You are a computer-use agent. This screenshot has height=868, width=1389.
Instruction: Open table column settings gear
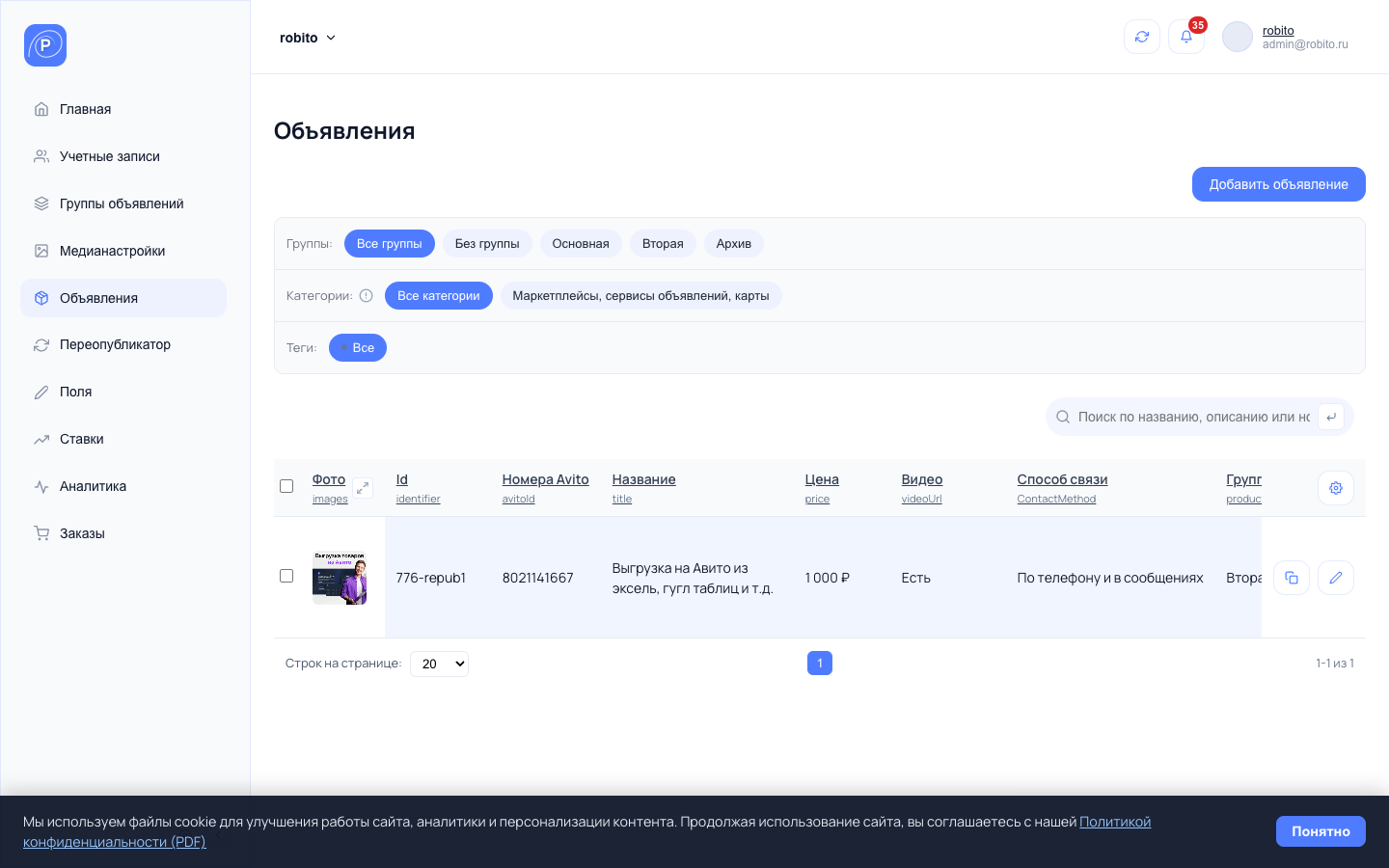pos(1336,488)
